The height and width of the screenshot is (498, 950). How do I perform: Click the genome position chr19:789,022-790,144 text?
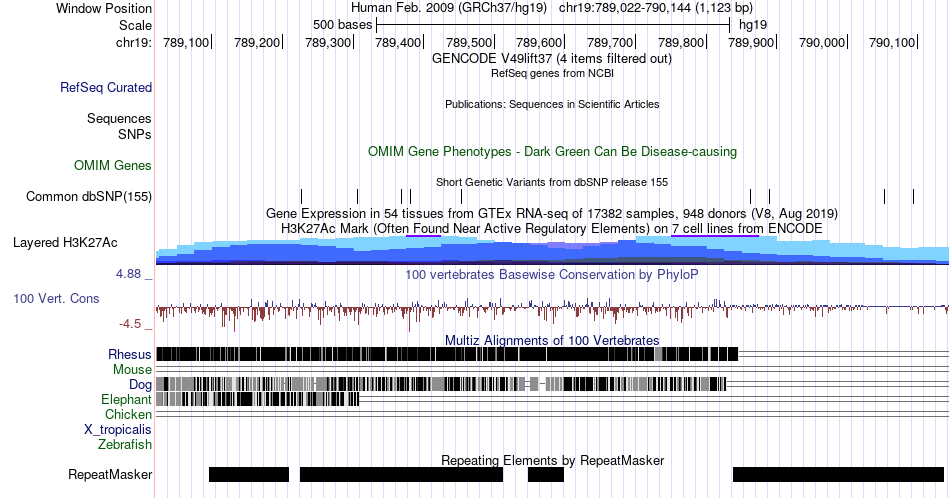(656, 8)
